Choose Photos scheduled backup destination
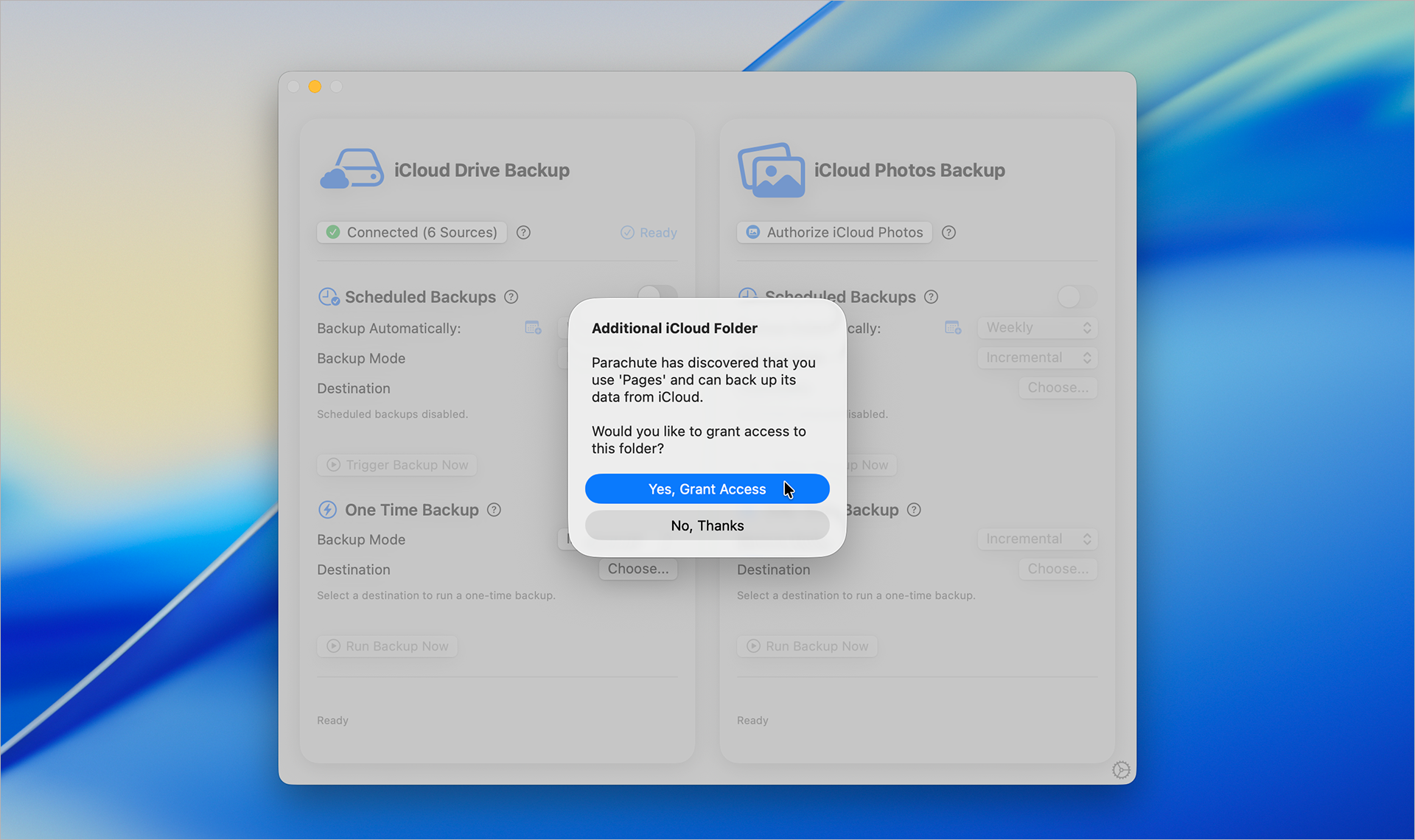 (x=1058, y=388)
